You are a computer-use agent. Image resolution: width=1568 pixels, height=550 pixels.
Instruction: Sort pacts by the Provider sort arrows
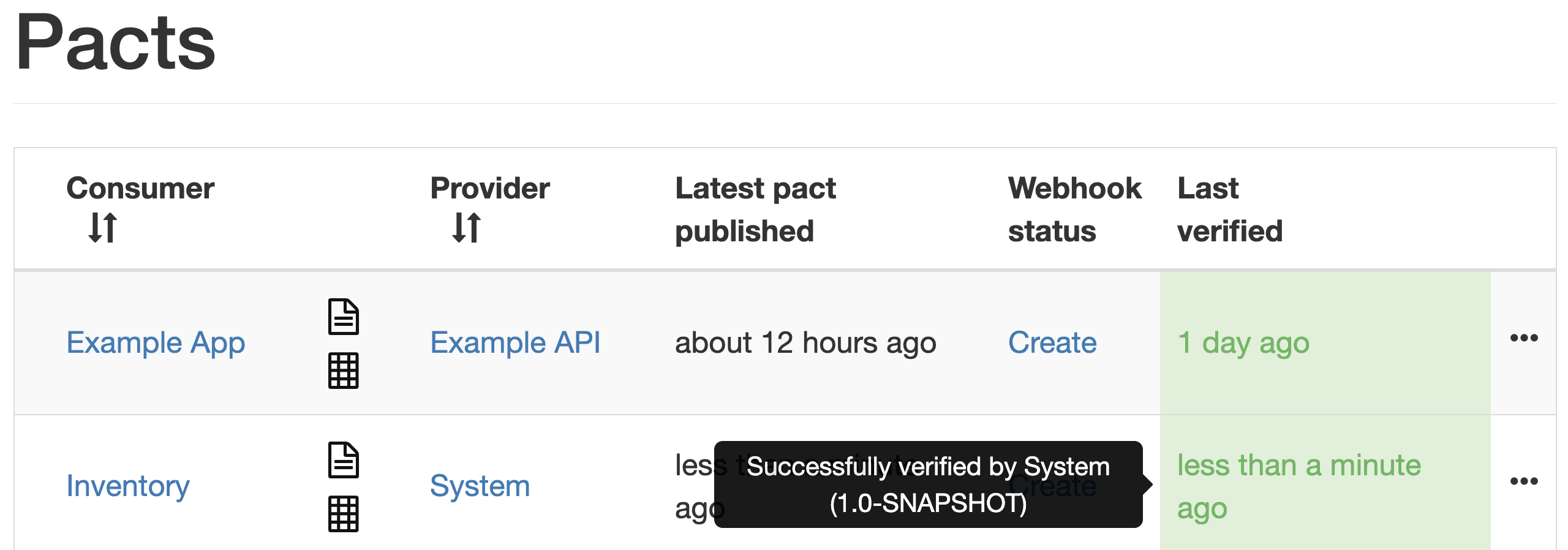point(466,228)
